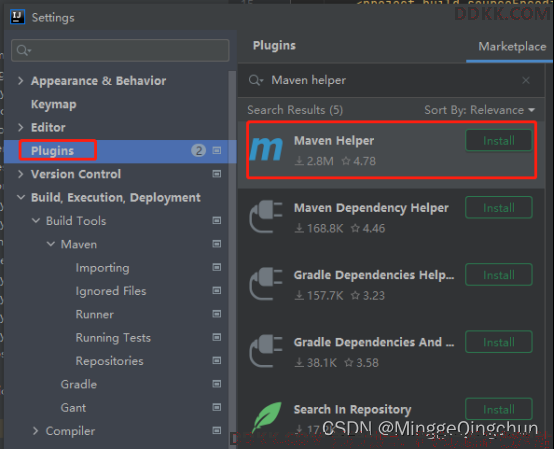The width and height of the screenshot is (554, 449).
Task: Click the settings search magnifier icon
Action: pos(23,51)
